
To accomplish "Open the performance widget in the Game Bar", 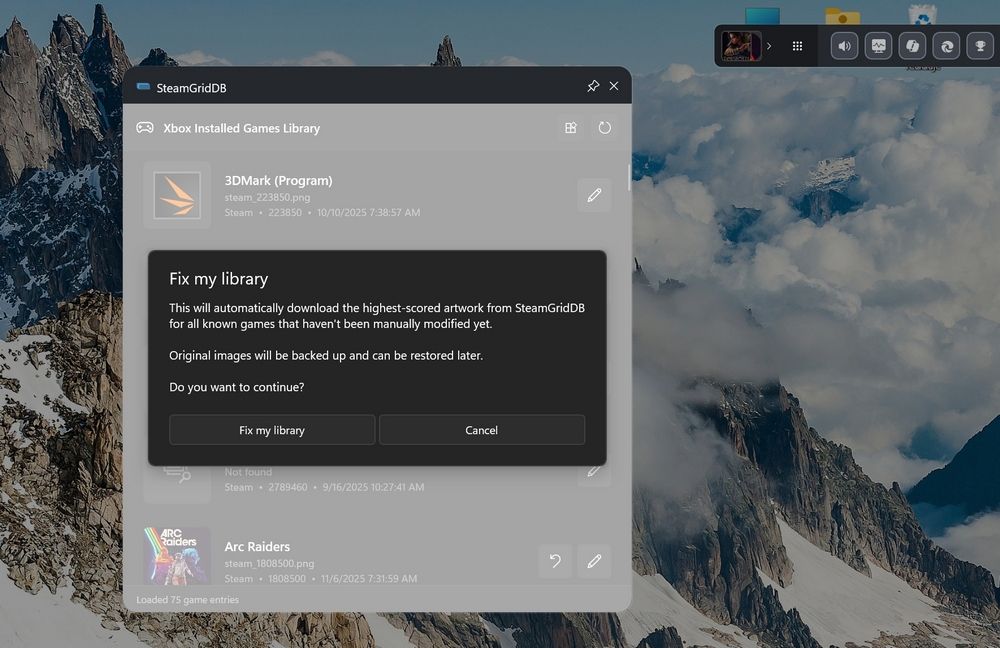I will 878,46.
